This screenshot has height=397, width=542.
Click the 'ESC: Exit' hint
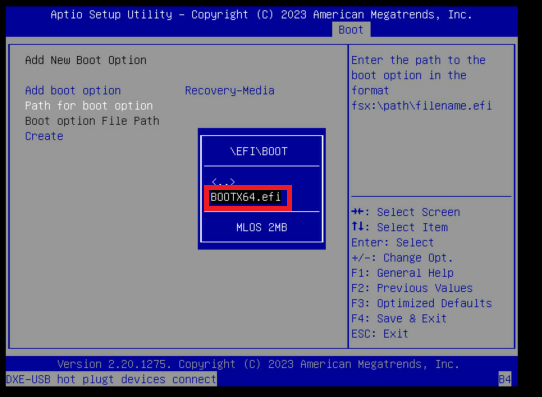[x=380, y=334]
